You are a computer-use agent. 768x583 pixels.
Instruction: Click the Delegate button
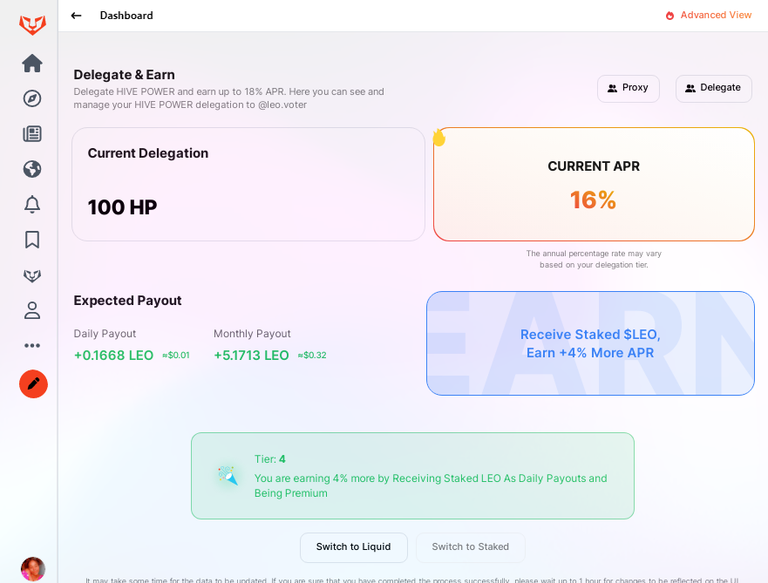coord(714,88)
